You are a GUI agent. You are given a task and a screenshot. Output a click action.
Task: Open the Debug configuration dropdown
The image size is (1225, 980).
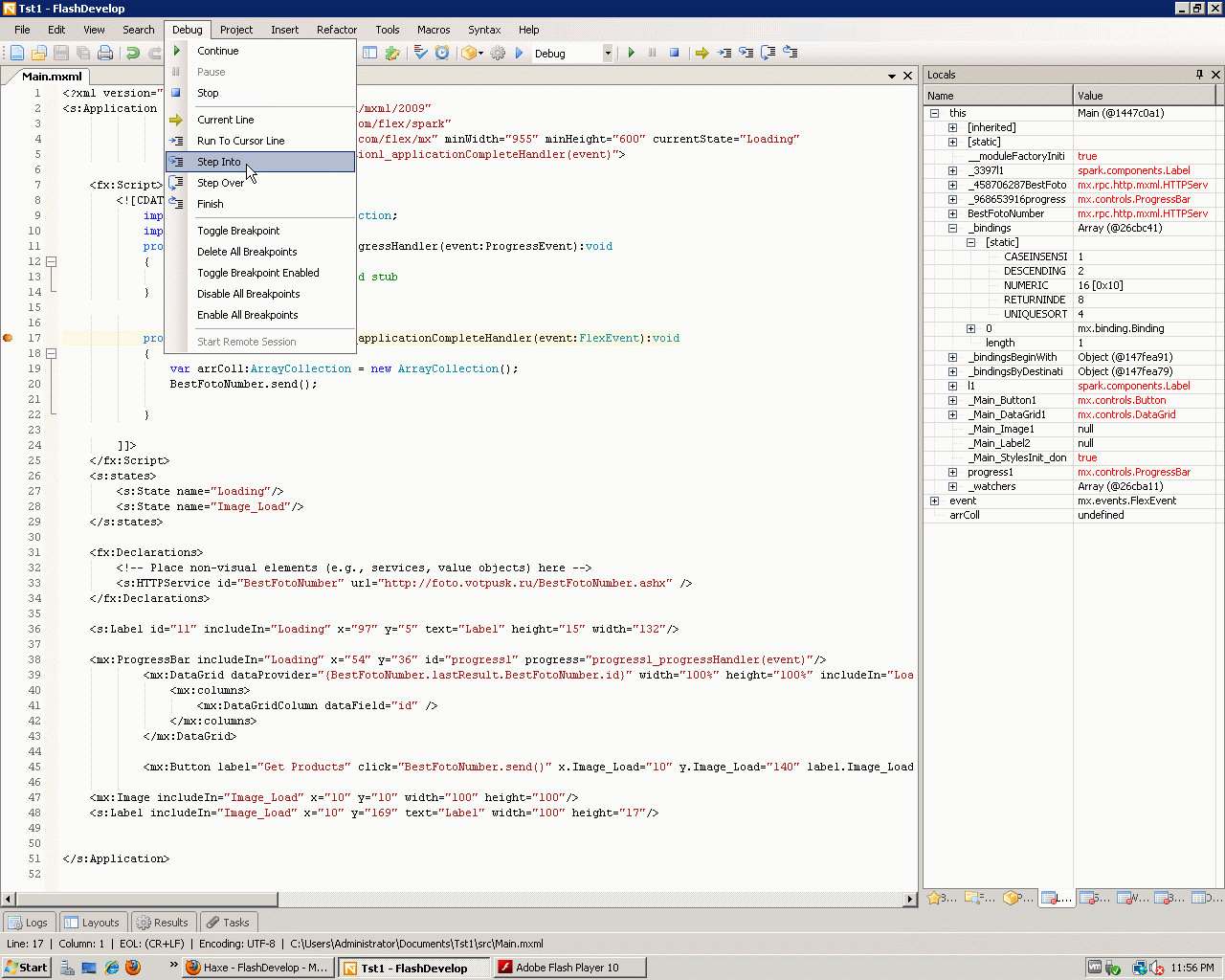coord(607,54)
